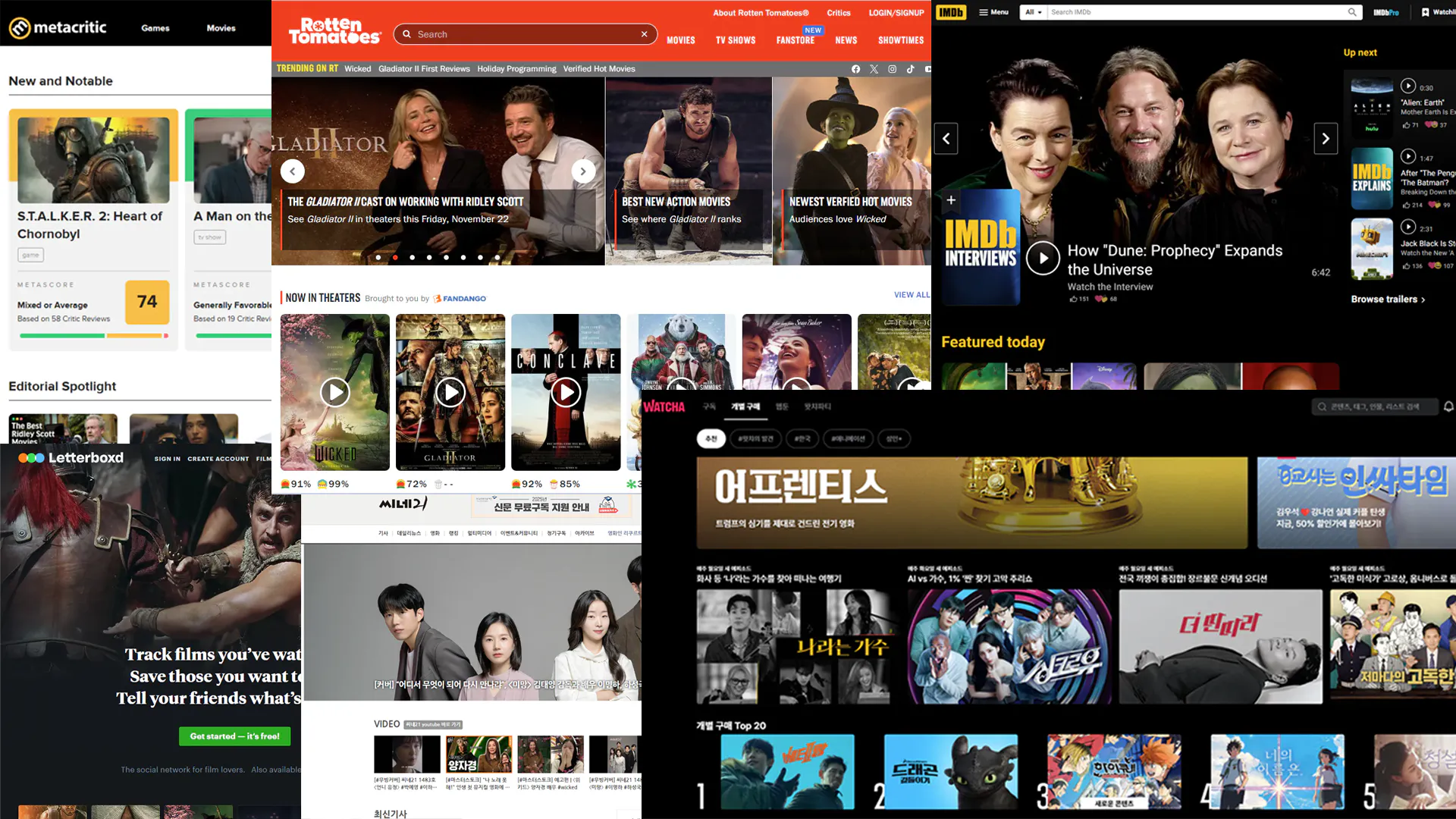Image resolution: width=1456 pixels, height=819 pixels.
Task: Play the Wicked poster trailer
Action: tap(334, 392)
